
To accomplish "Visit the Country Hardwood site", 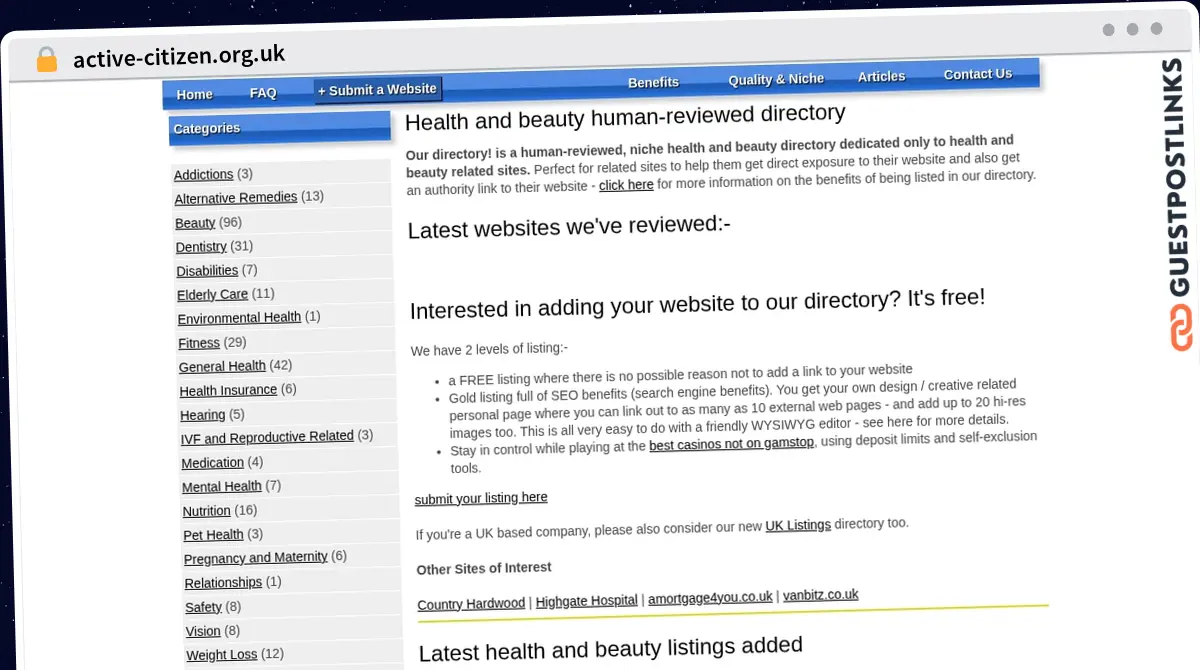I will point(470,603).
